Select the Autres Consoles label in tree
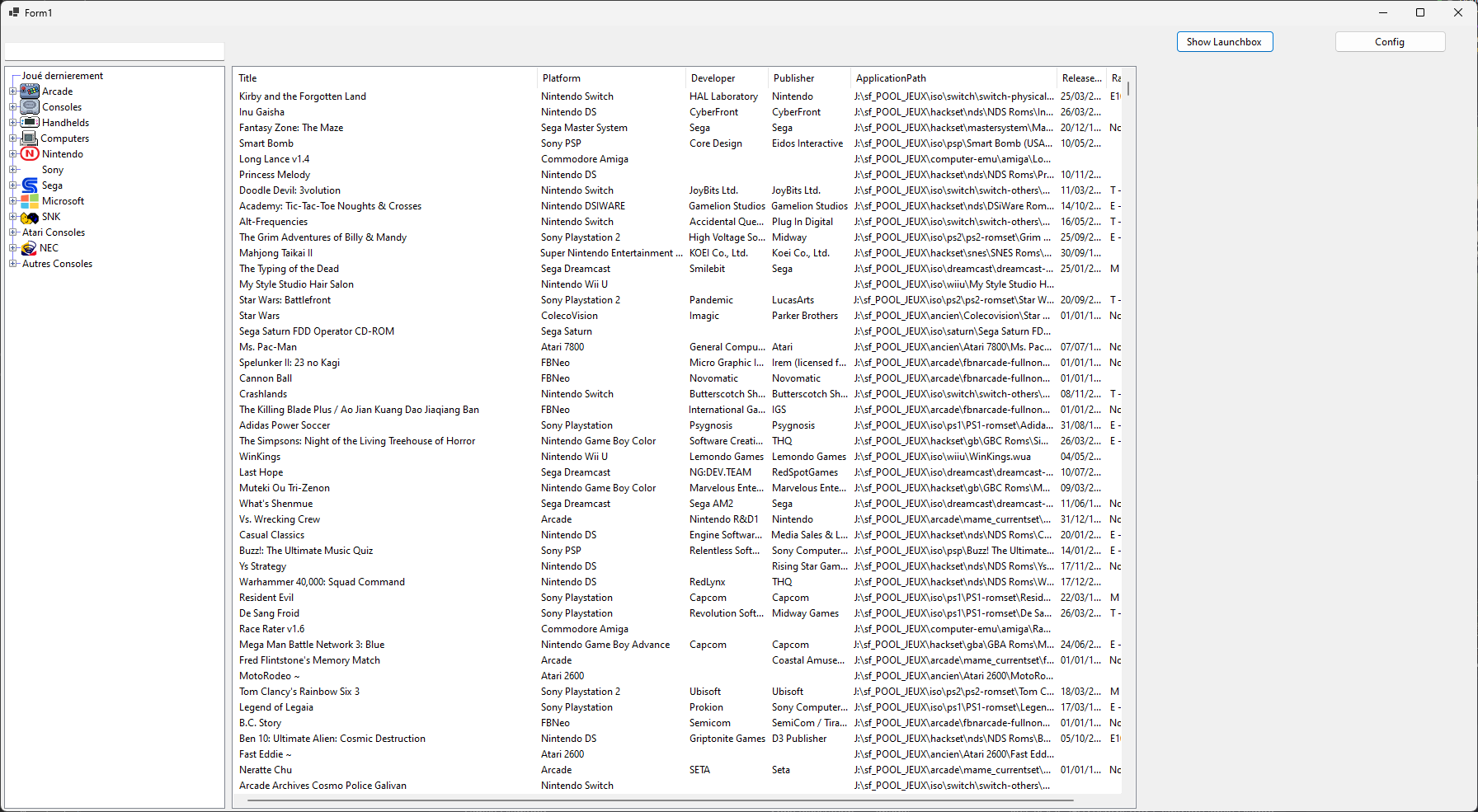The image size is (1478, 812). pos(57,264)
